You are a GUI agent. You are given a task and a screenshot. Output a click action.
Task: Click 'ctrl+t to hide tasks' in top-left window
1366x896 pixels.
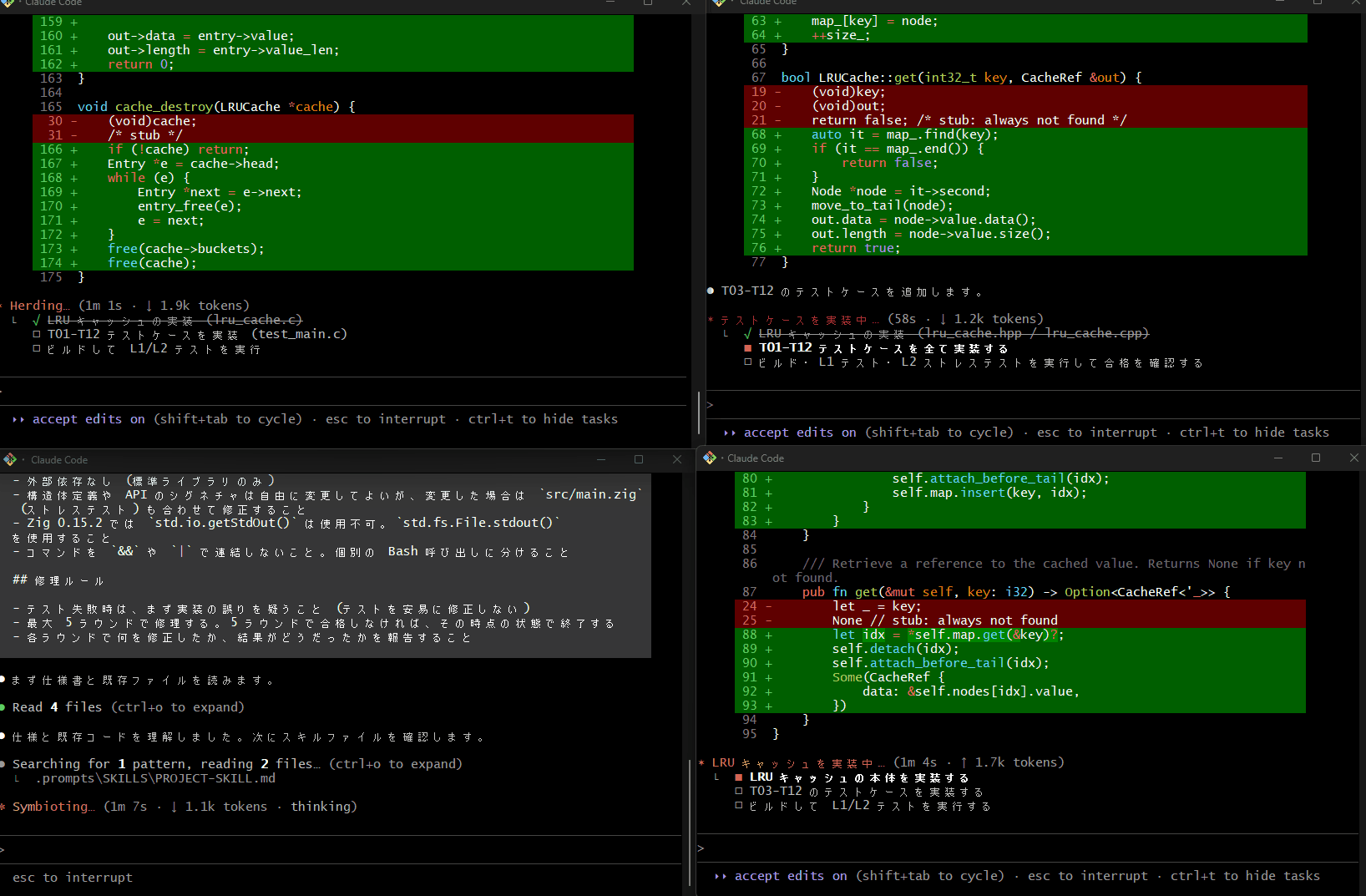[543, 419]
